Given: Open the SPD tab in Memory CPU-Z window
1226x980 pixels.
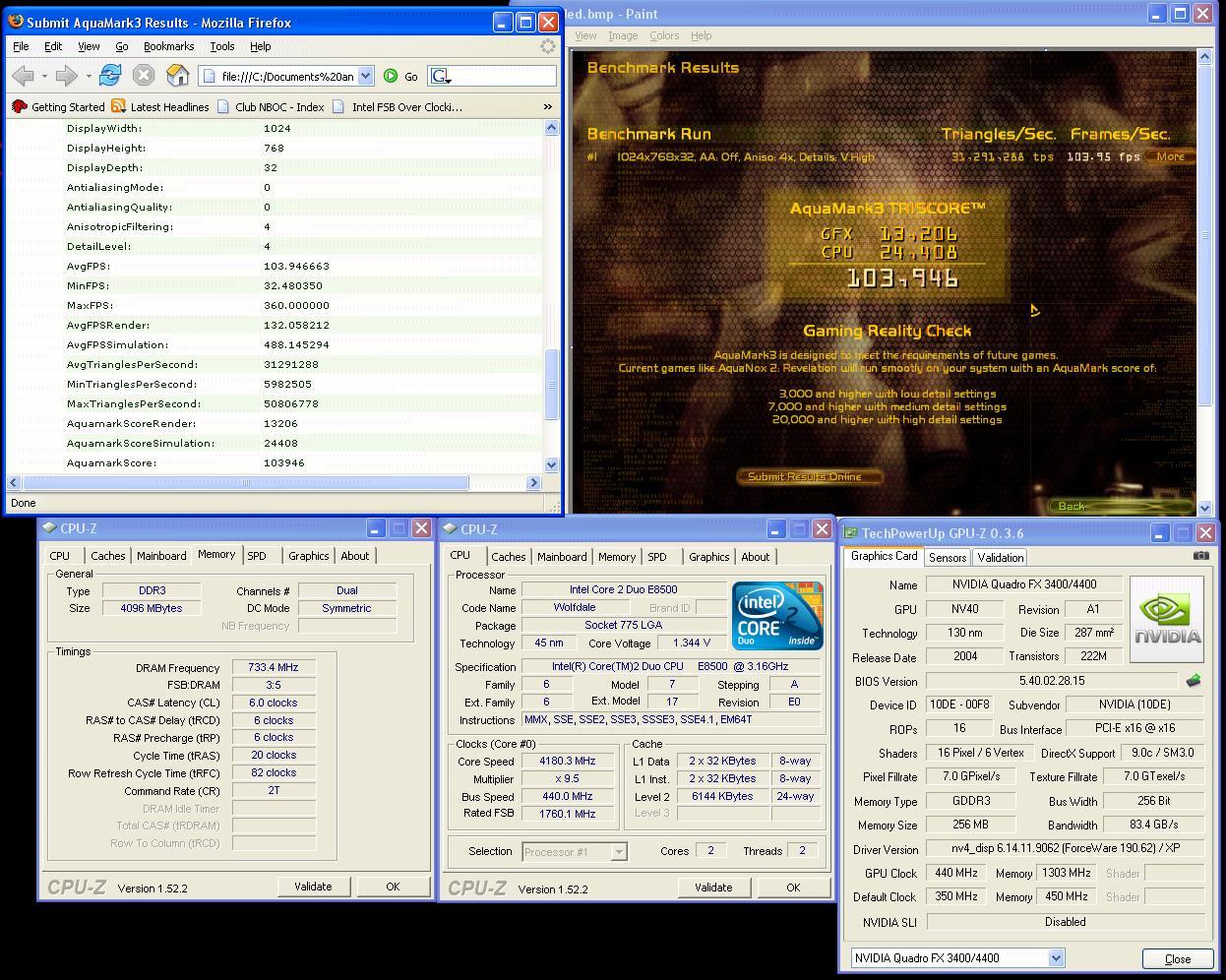Looking at the screenshot, I should [x=257, y=556].
